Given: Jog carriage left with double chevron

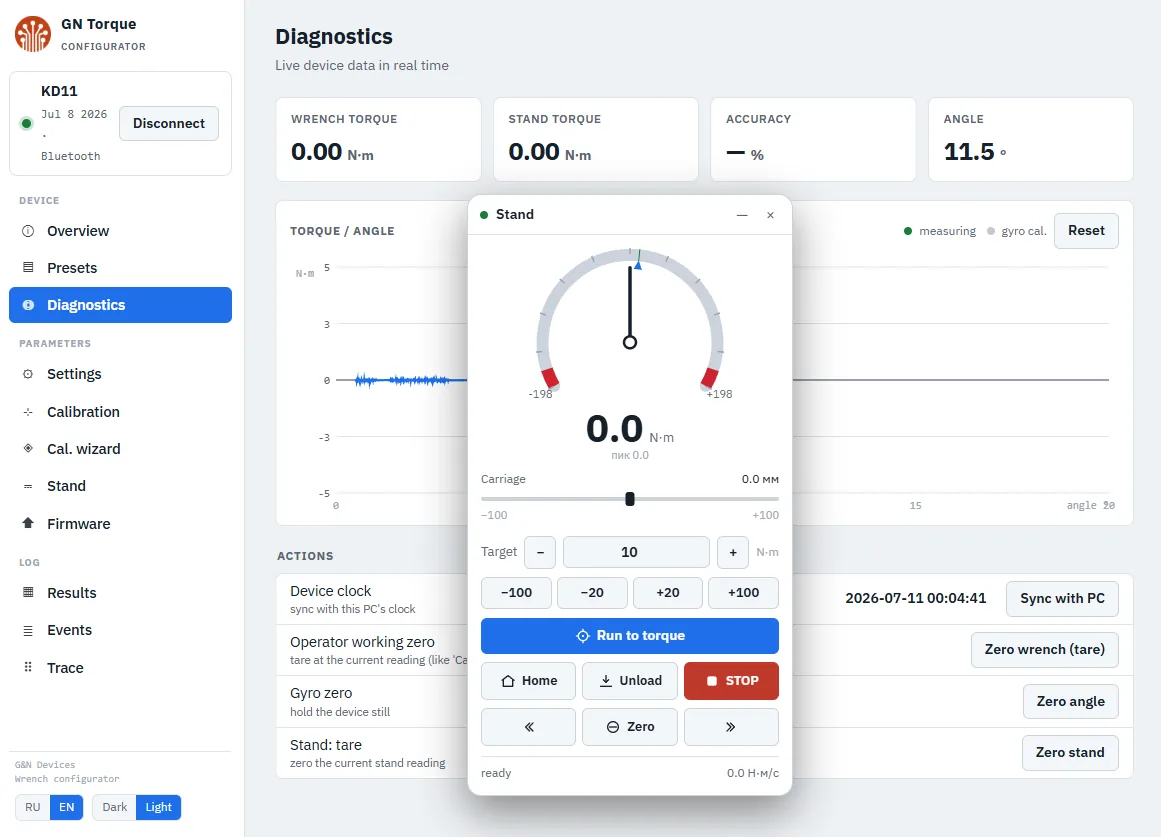Looking at the screenshot, I should coord(529,727).
